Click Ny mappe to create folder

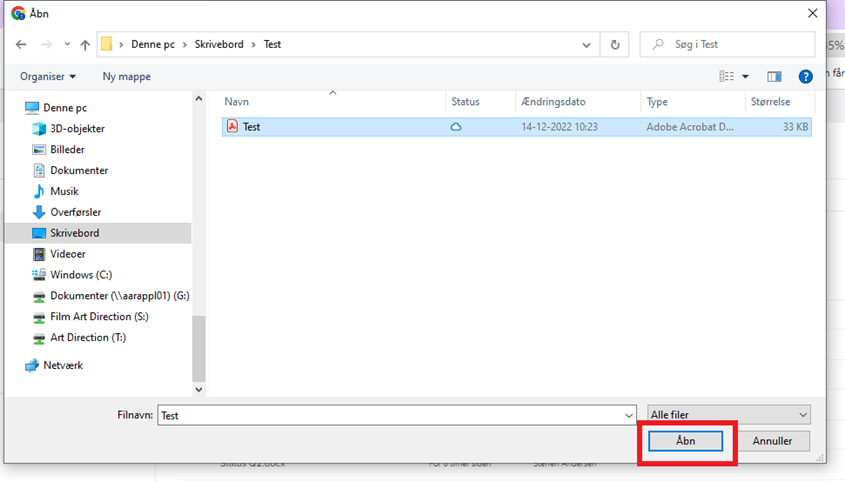tap(125, 76)
